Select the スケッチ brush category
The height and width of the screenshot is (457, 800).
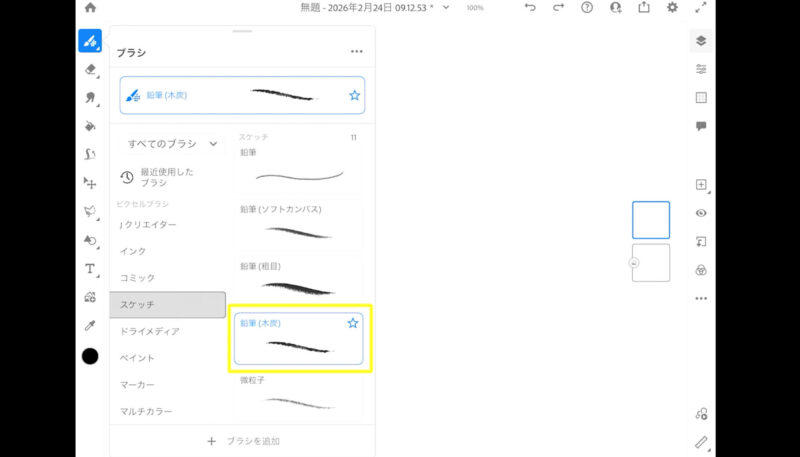168,304
